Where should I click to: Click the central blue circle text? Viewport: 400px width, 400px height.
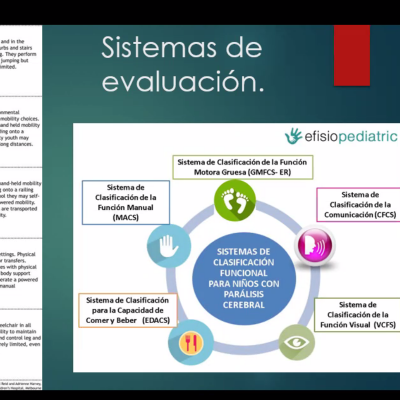click(244, 278)
